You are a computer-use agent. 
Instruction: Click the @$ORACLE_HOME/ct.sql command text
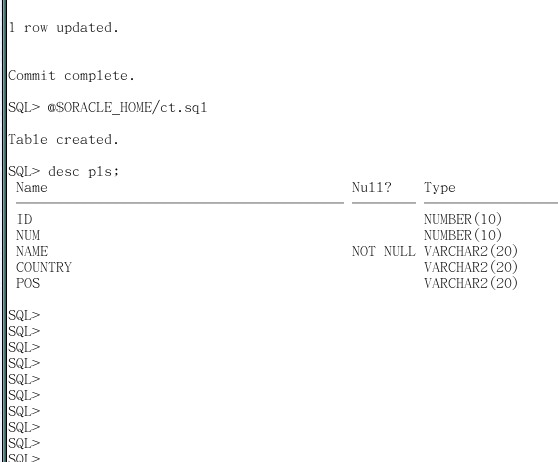tap(127, 107)
